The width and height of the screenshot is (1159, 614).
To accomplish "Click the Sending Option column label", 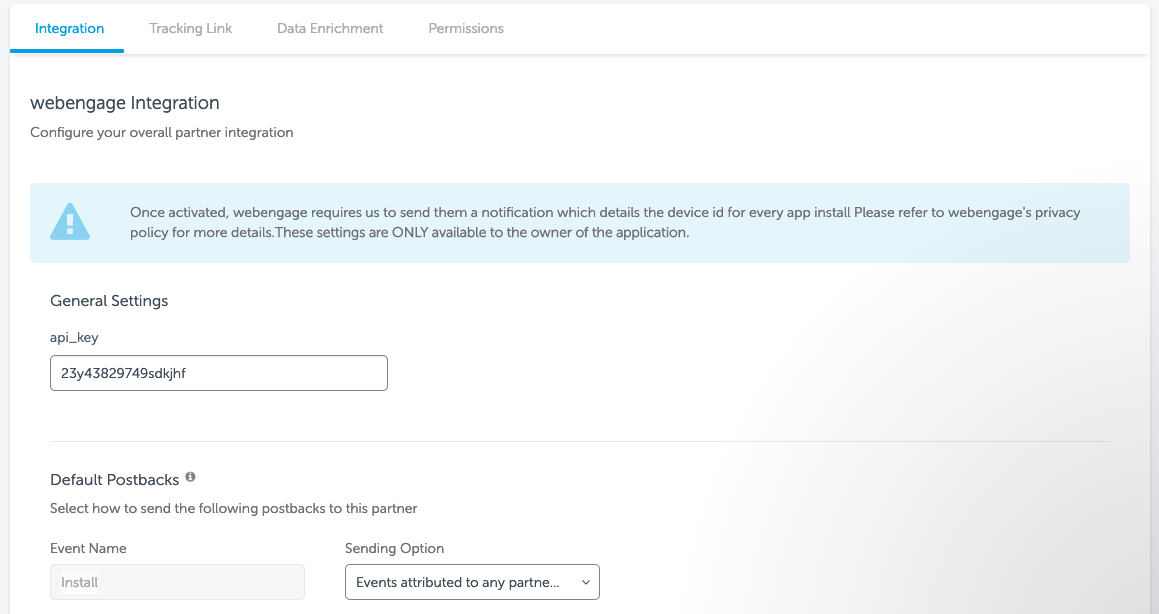I will (392, 548).
